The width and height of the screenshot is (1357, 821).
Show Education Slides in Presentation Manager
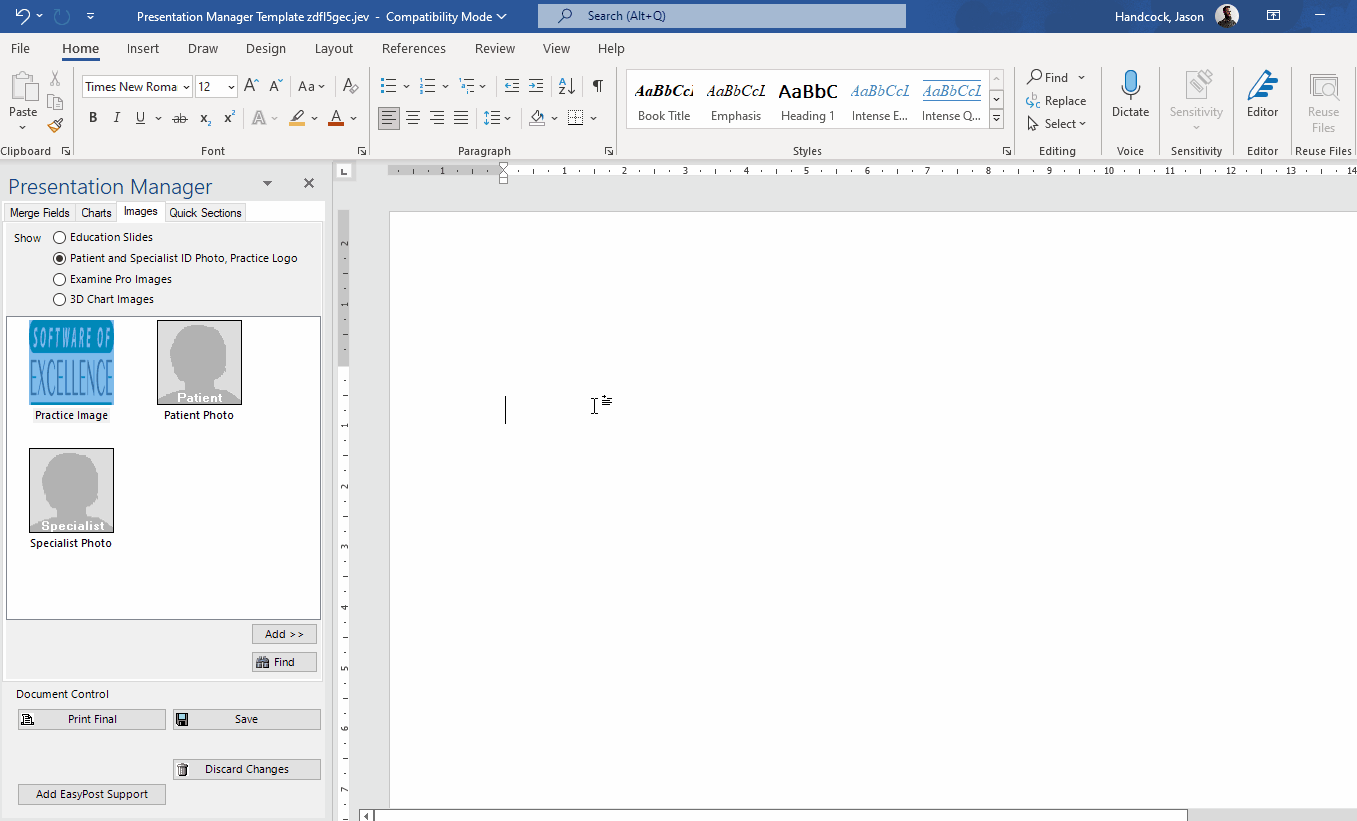point(59,237)
